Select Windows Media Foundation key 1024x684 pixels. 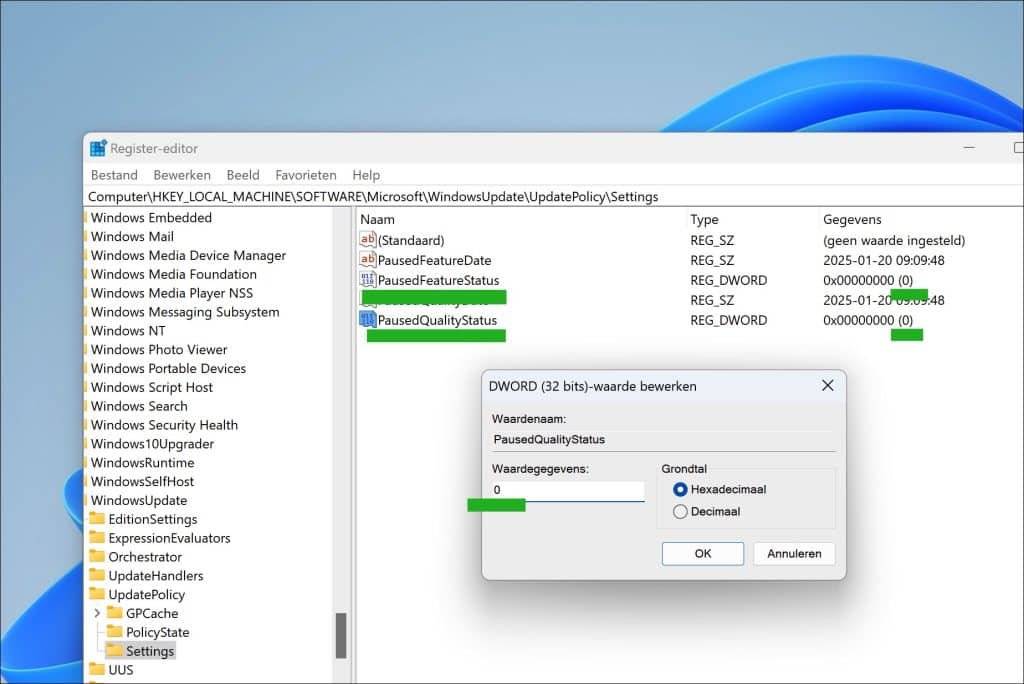pos(174,274)
